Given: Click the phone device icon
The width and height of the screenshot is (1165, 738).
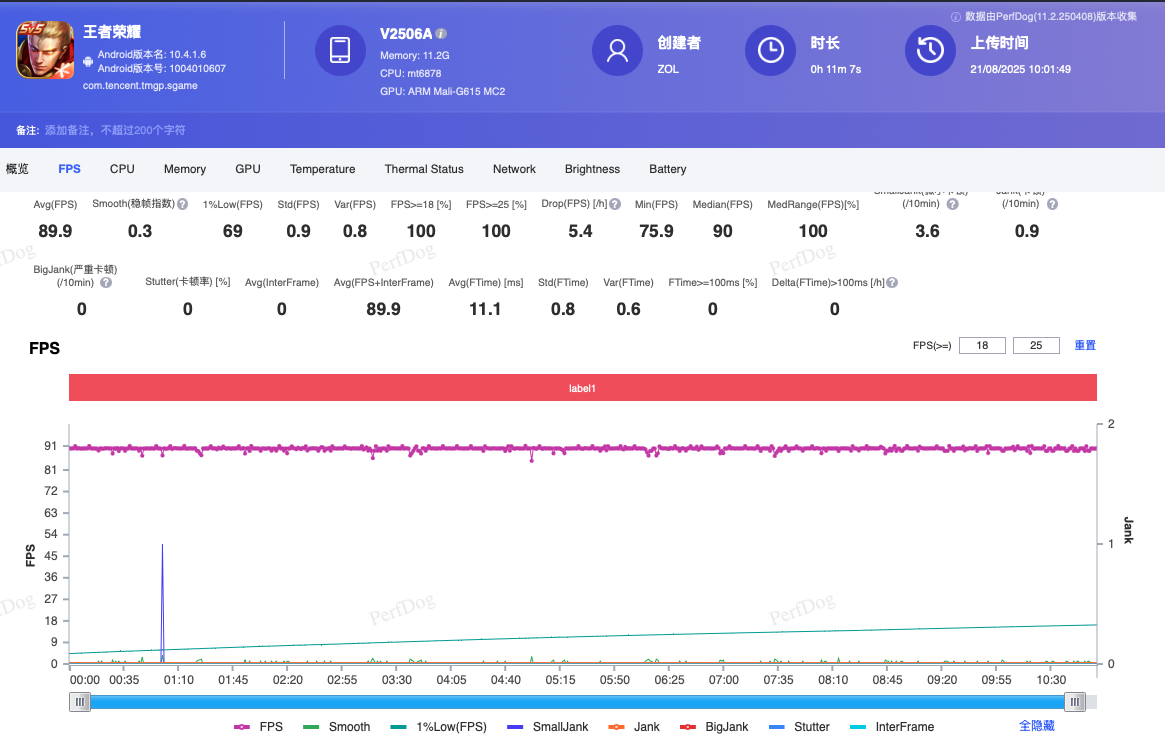Looking at the screenshot, I should (x=340, y=50).
